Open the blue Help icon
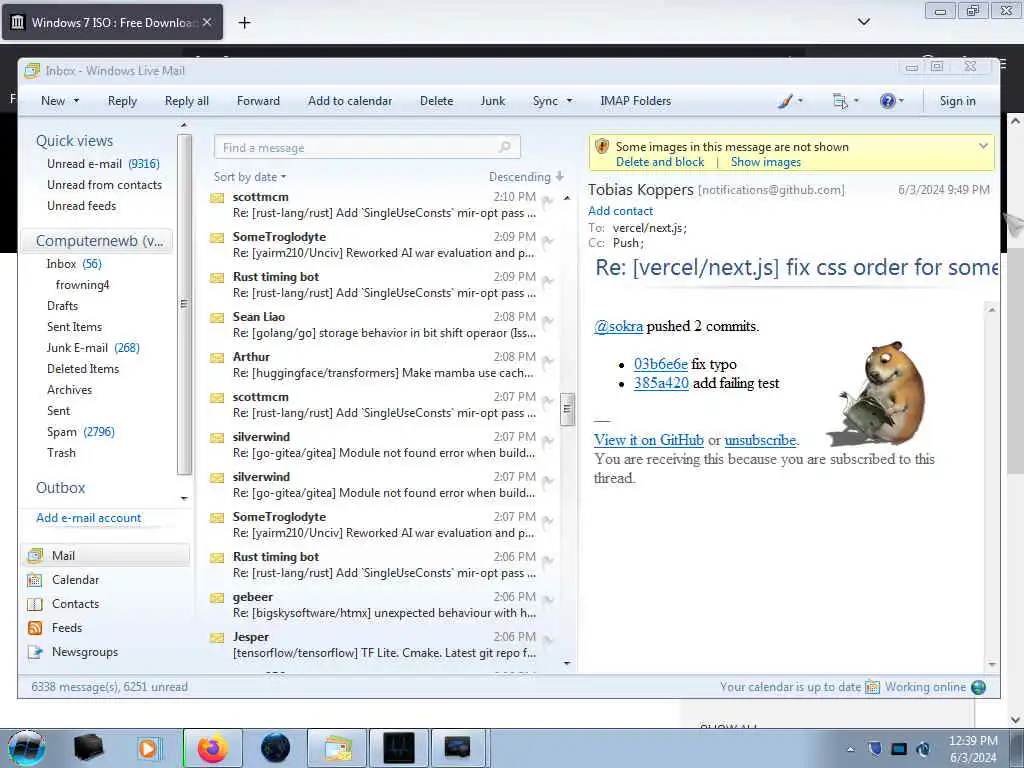 (x=887, y=101)
